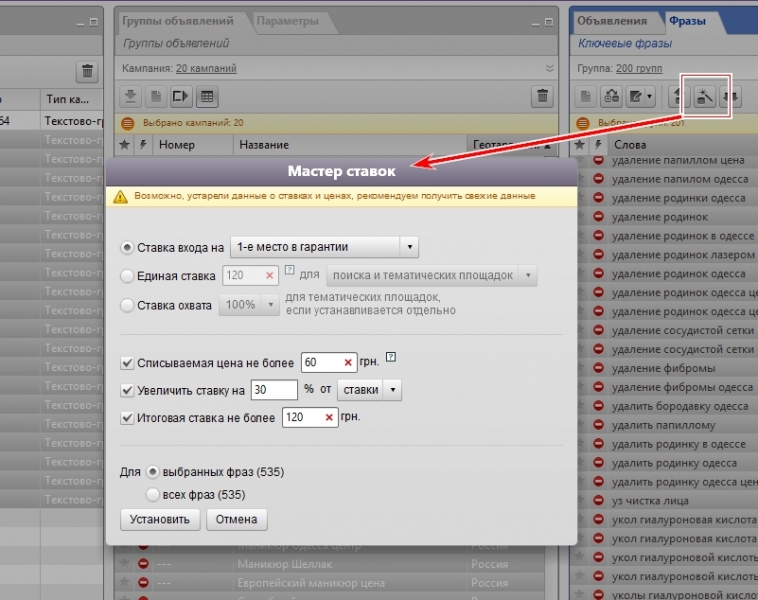Switch to 'Фразы' tab

(x=687, y=21)
